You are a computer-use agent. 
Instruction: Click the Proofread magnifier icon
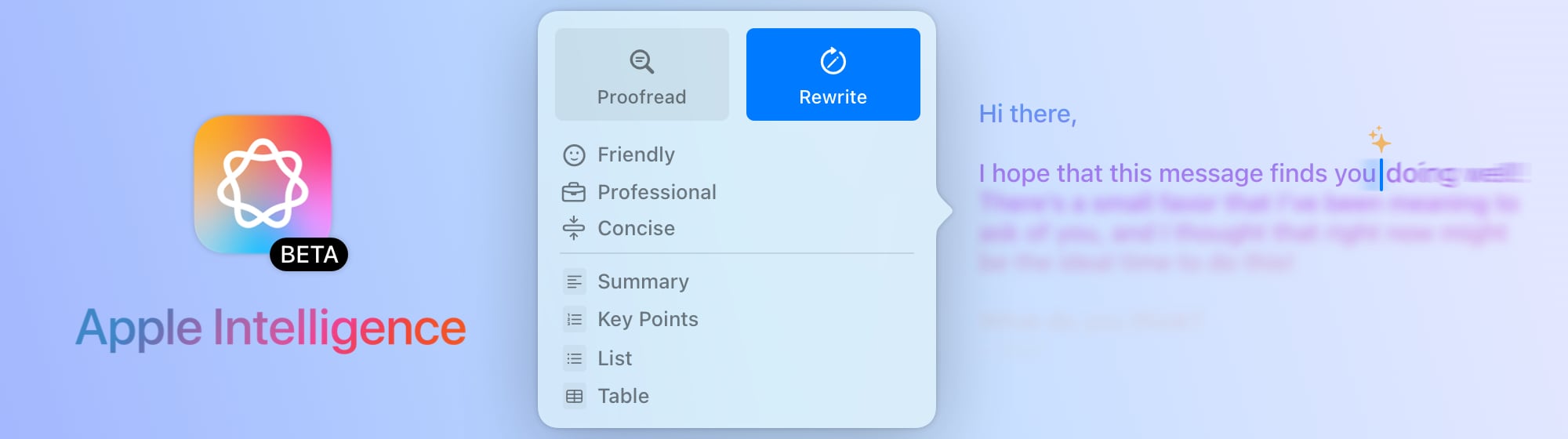[x=641, y=61]
